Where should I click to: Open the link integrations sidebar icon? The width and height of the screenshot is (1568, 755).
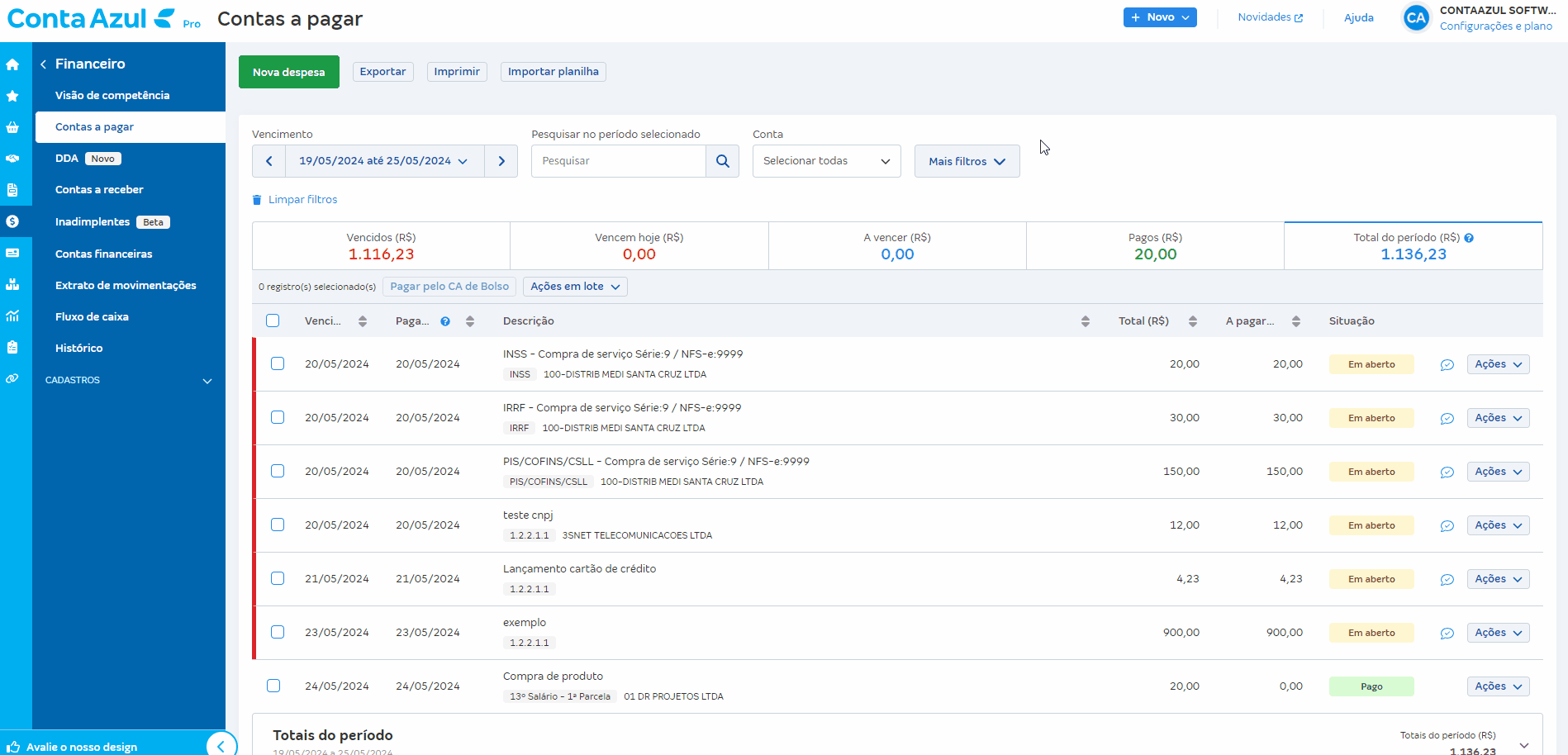(x=12, y=378)
